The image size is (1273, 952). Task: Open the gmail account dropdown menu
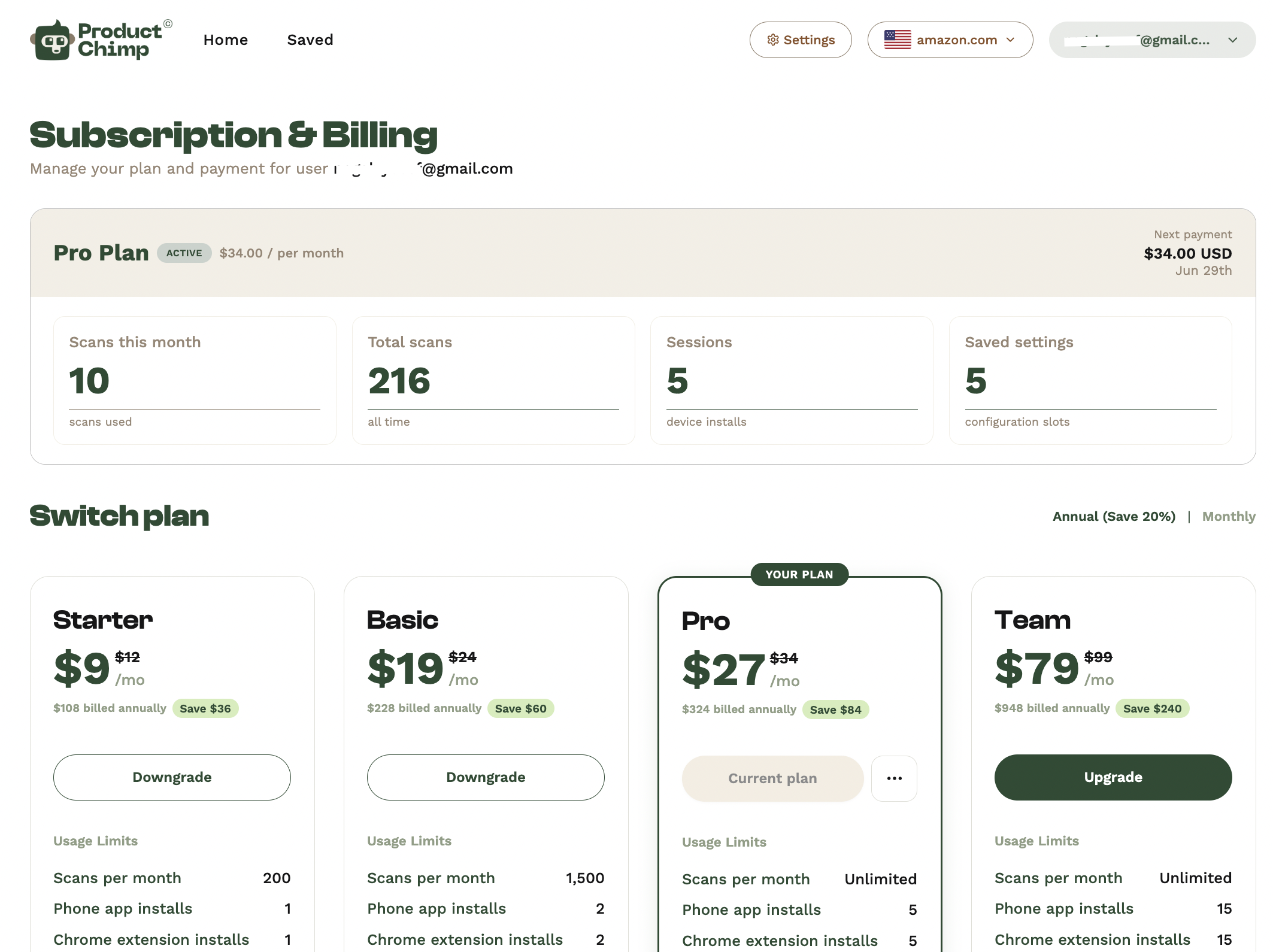pyautogui.click(x=1152, y=40)
